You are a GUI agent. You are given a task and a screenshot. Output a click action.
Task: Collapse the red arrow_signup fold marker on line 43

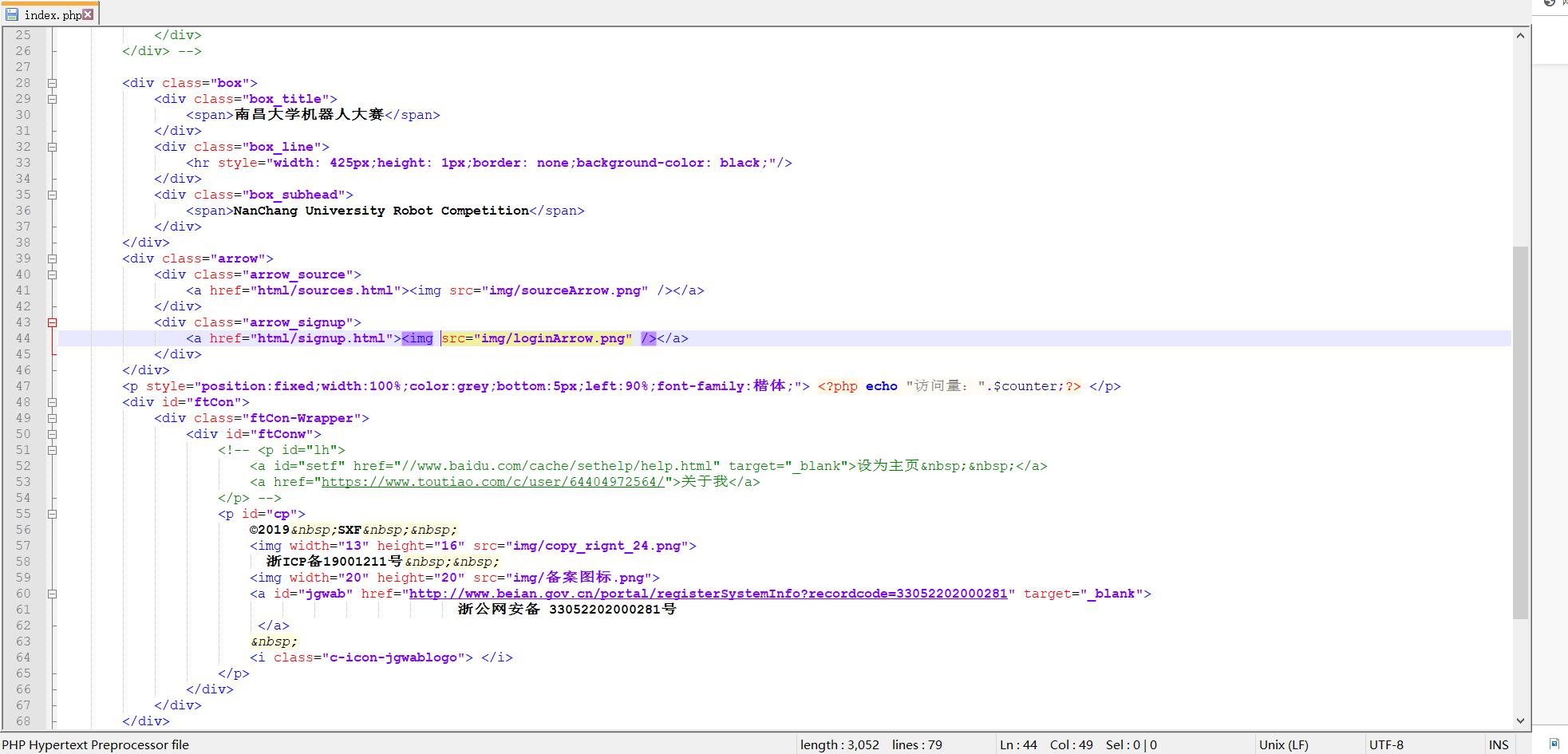(52, 322)
